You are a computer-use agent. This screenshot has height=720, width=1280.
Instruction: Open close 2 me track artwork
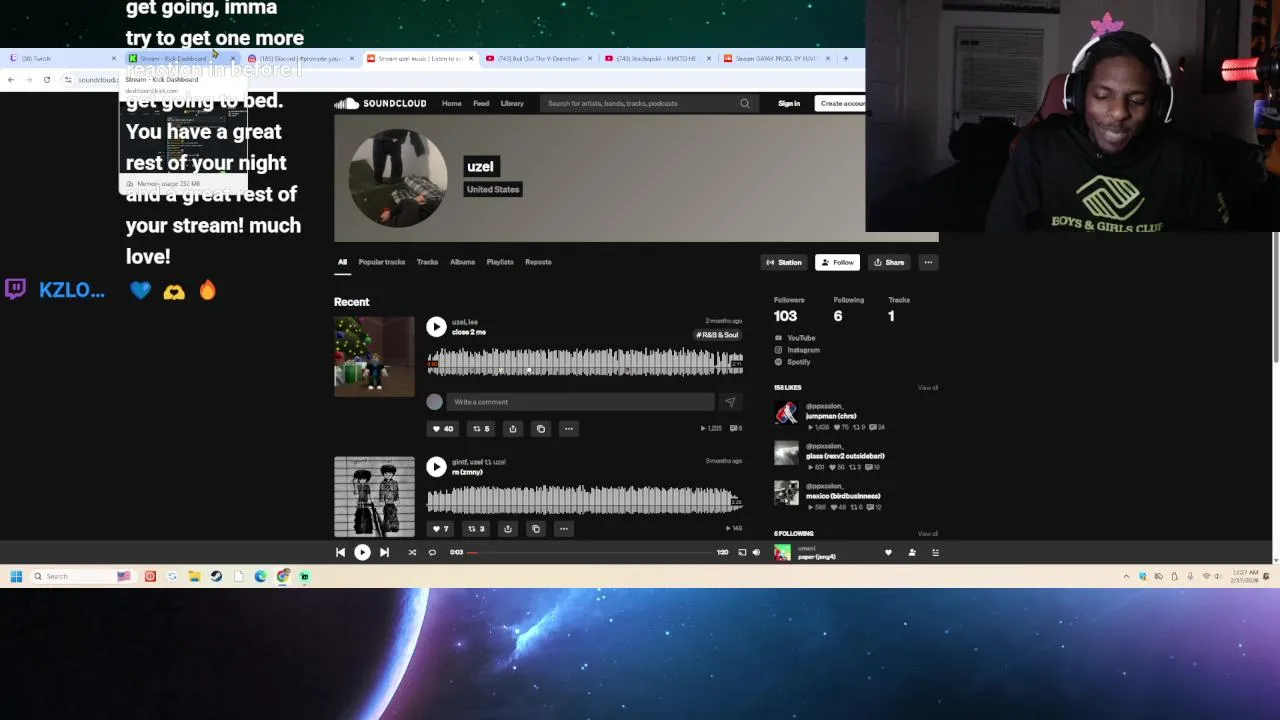pos(374,357)
